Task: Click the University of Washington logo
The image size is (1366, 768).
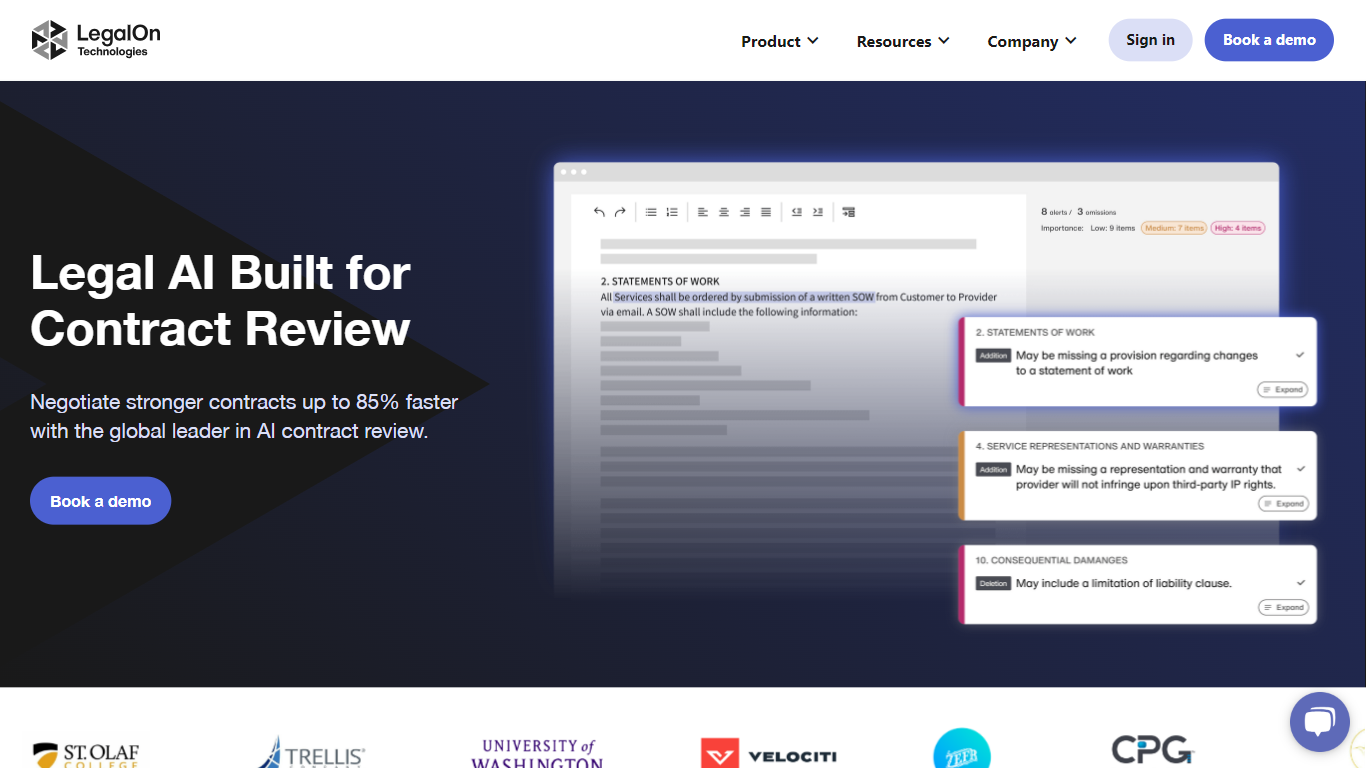Action: click(x=538, y=754)
